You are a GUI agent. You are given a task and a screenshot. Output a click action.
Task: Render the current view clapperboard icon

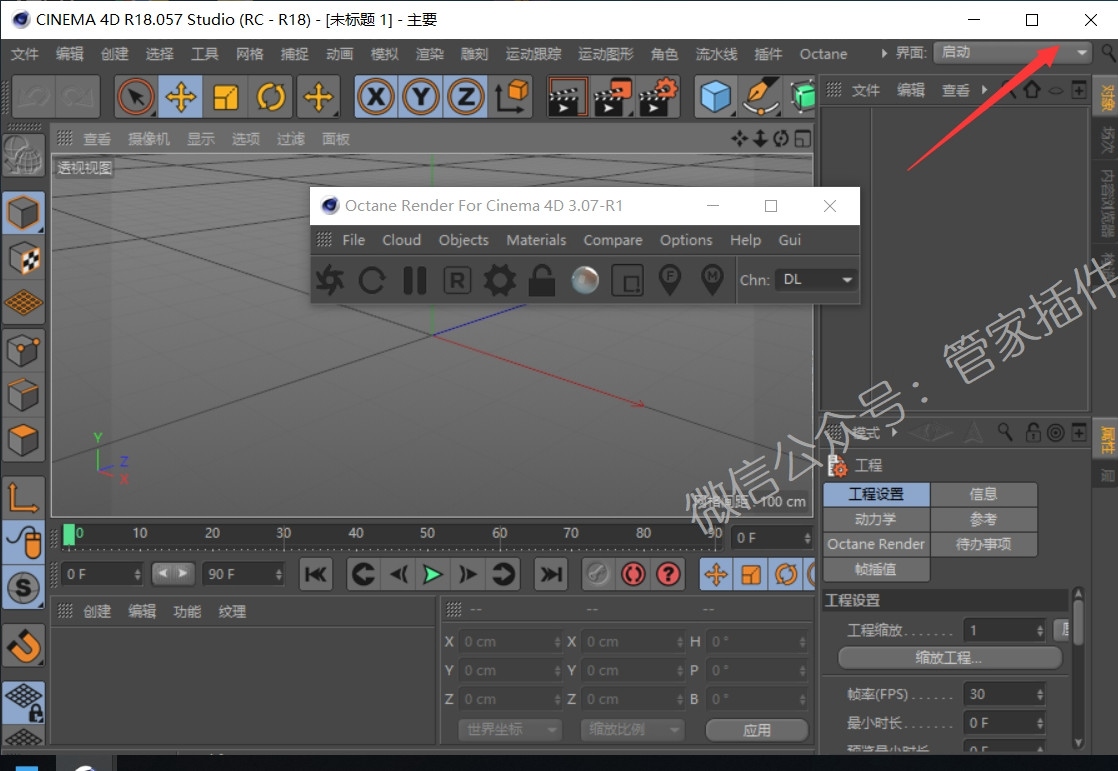[x=568, y=97]
